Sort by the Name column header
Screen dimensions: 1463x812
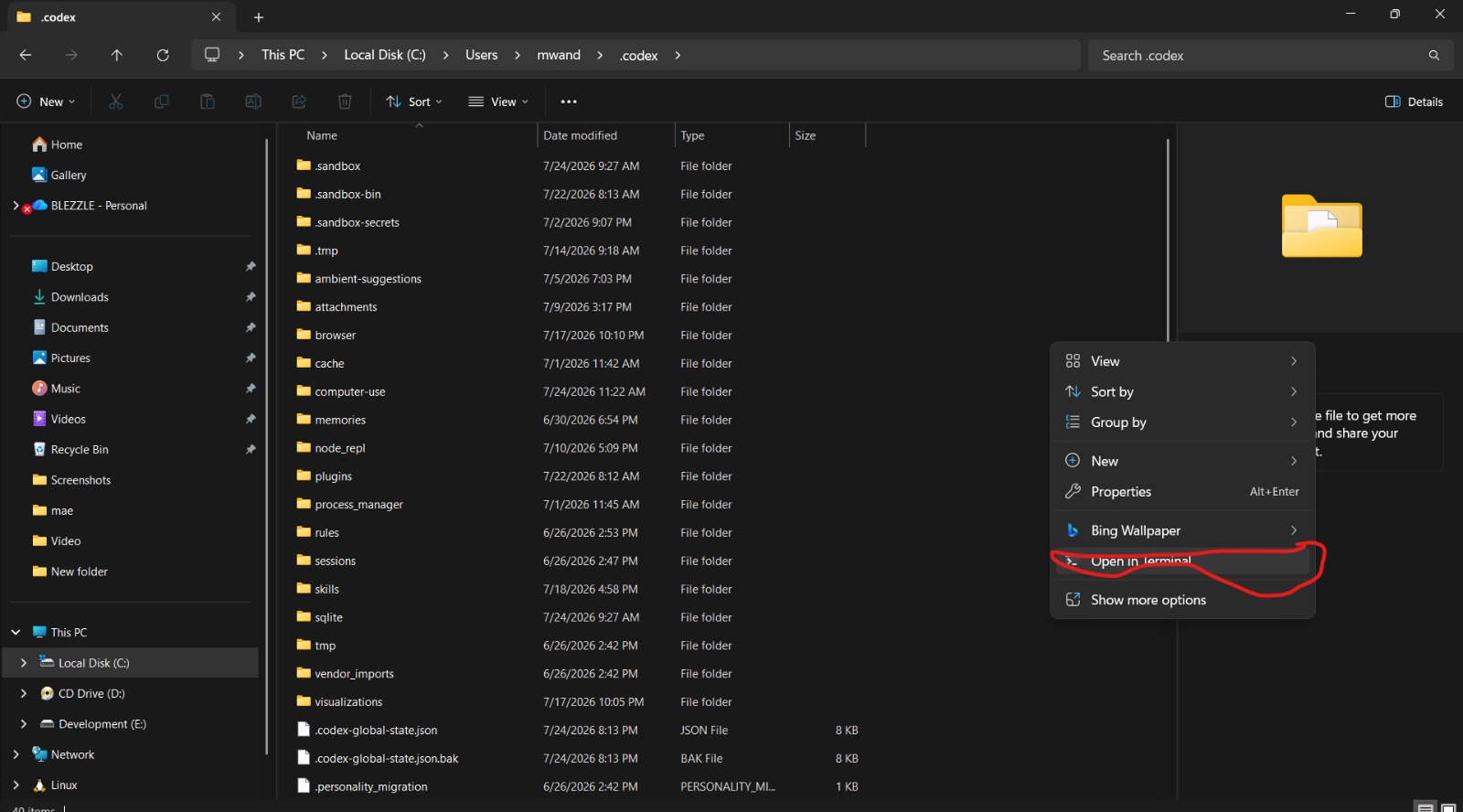tap(418, 135)
